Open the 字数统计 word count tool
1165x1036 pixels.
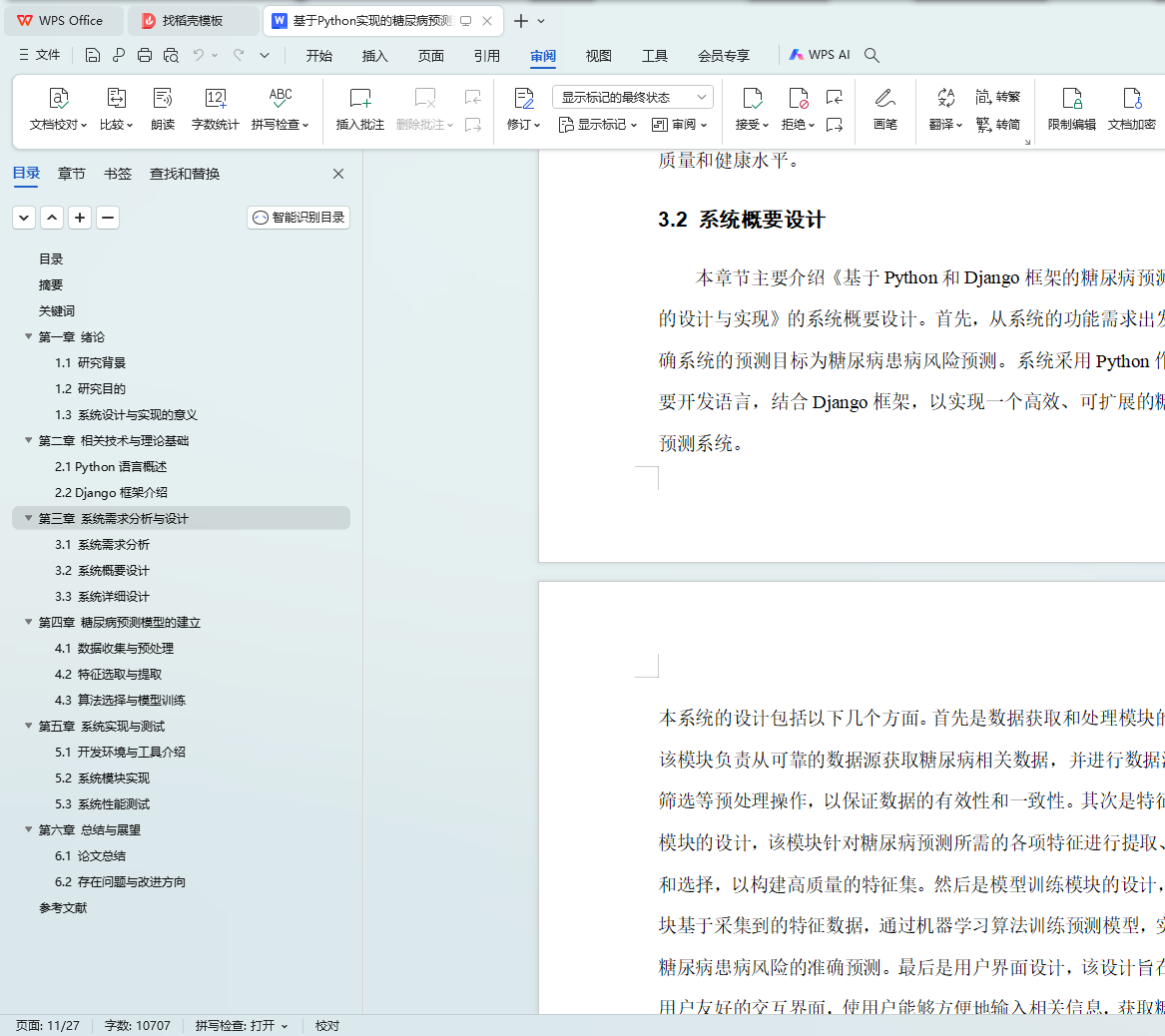point(215,98)
